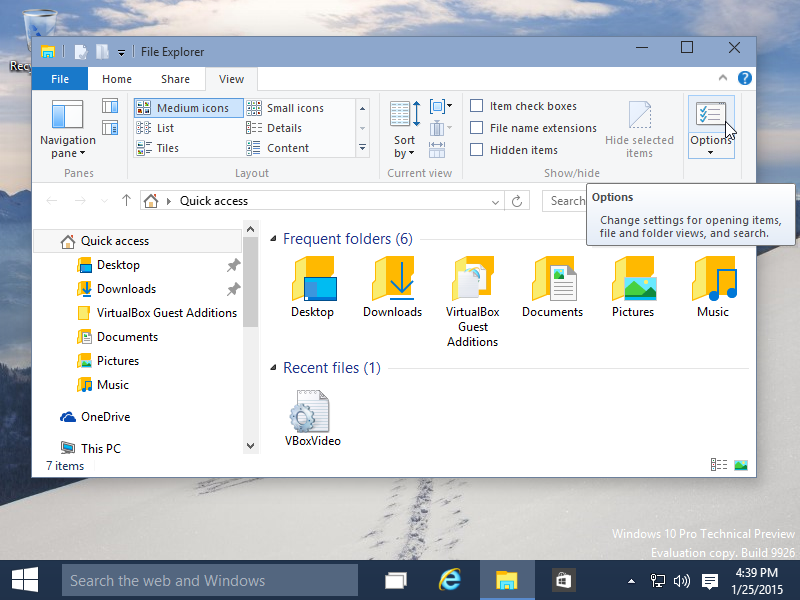Show file name extensions
Screen dimensions: 800x600
tap(476, 127)
